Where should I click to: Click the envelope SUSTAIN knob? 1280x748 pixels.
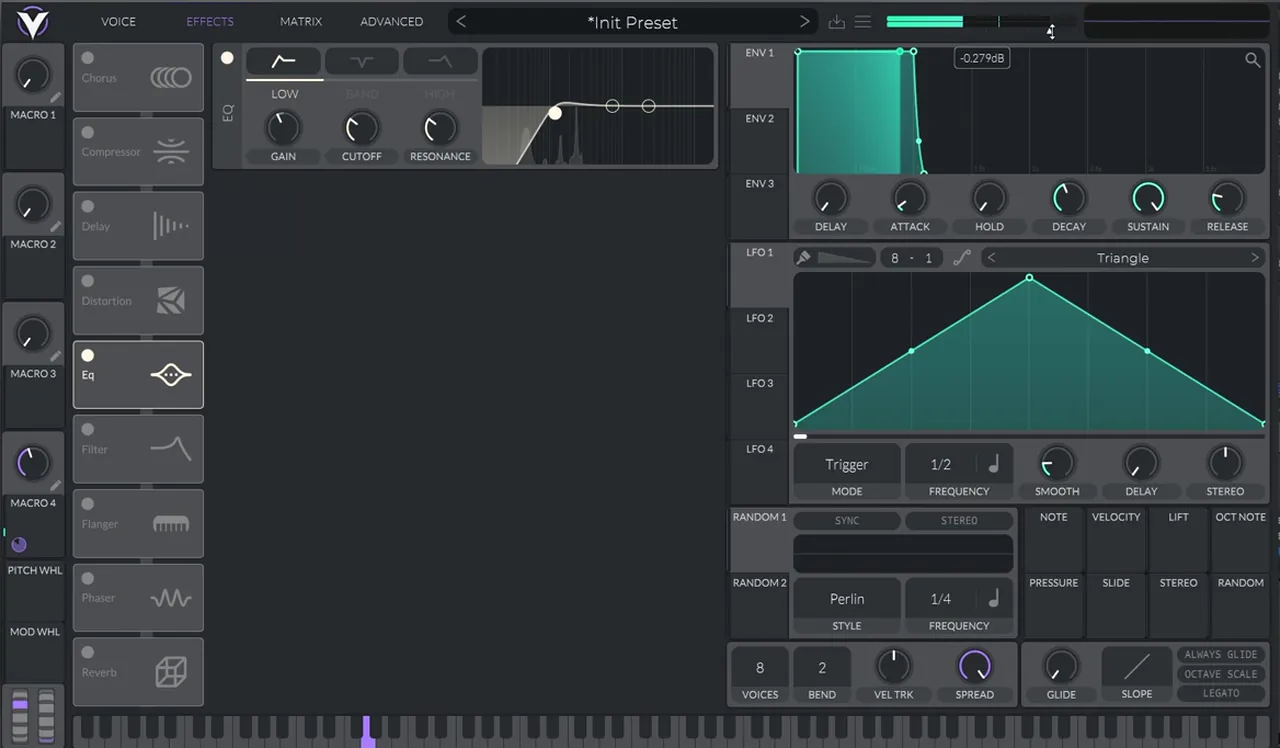click(1148, 199)
